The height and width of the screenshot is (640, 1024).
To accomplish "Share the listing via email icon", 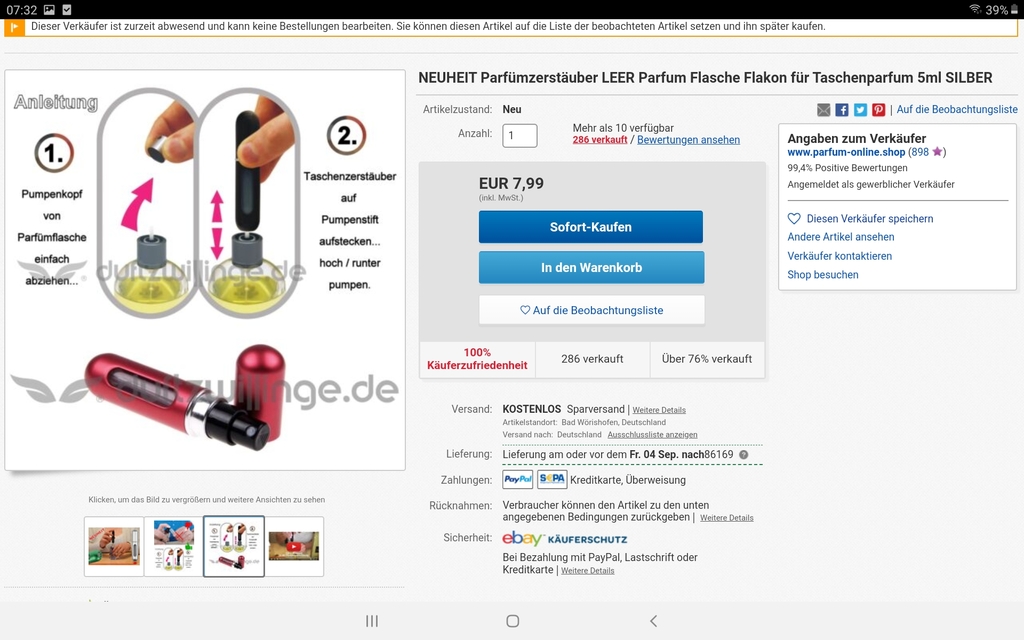I will tap(824, 110).
